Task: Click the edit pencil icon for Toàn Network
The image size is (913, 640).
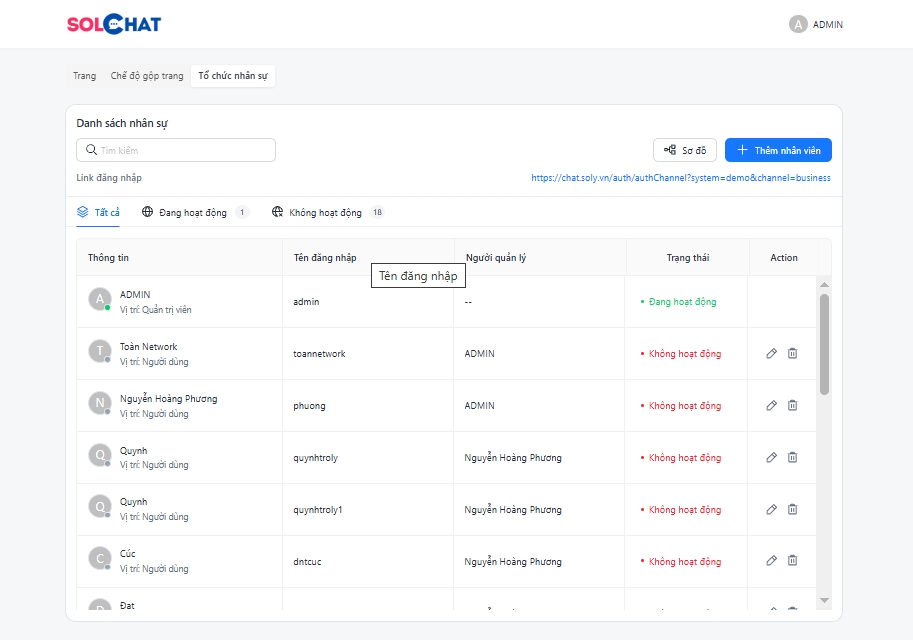Action: pyautogui.click(x=771, y=353)
